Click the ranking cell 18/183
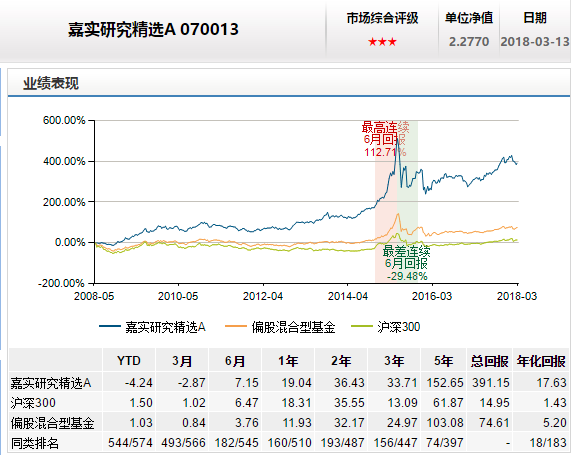This screenshot has width=571, height=455. coord(548,443)
